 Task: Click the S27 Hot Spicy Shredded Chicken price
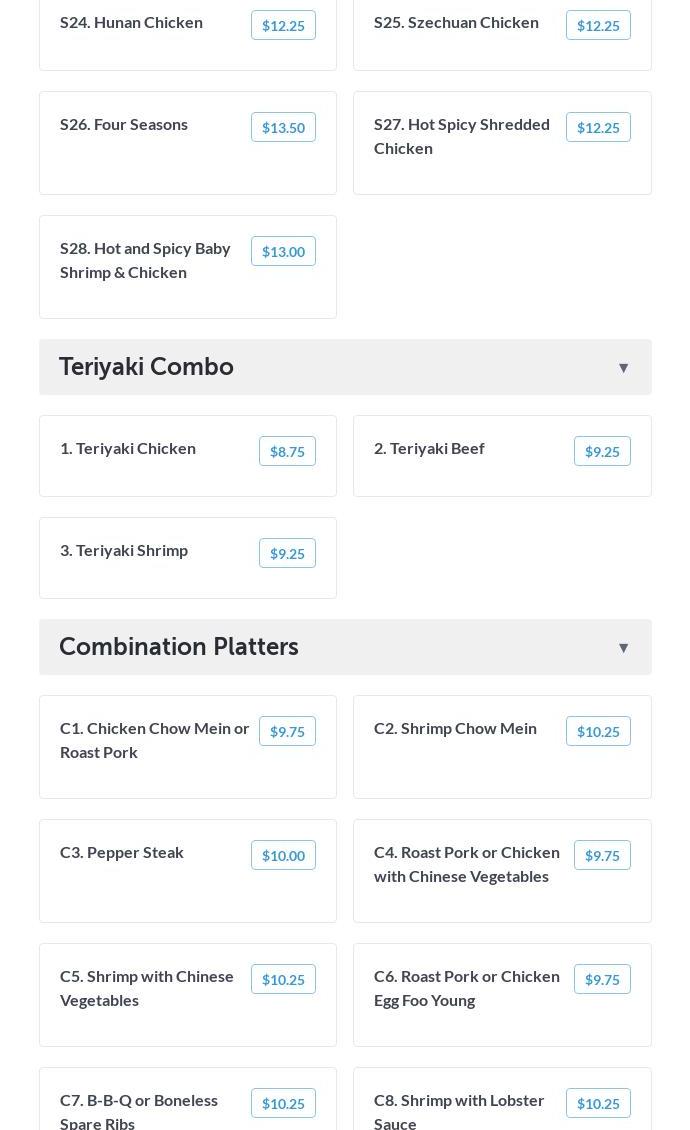[598, 128]
